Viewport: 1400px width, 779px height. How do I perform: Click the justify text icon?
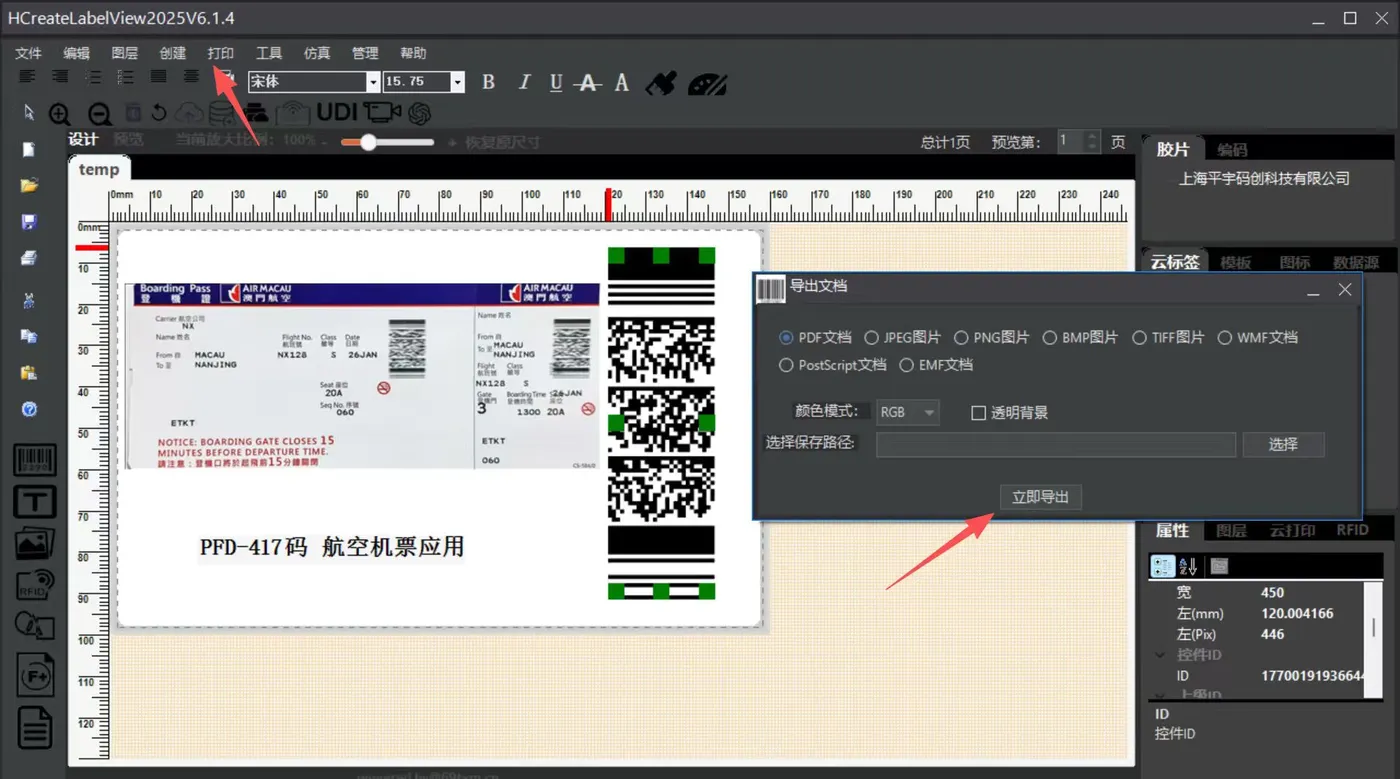click(159, 77)
